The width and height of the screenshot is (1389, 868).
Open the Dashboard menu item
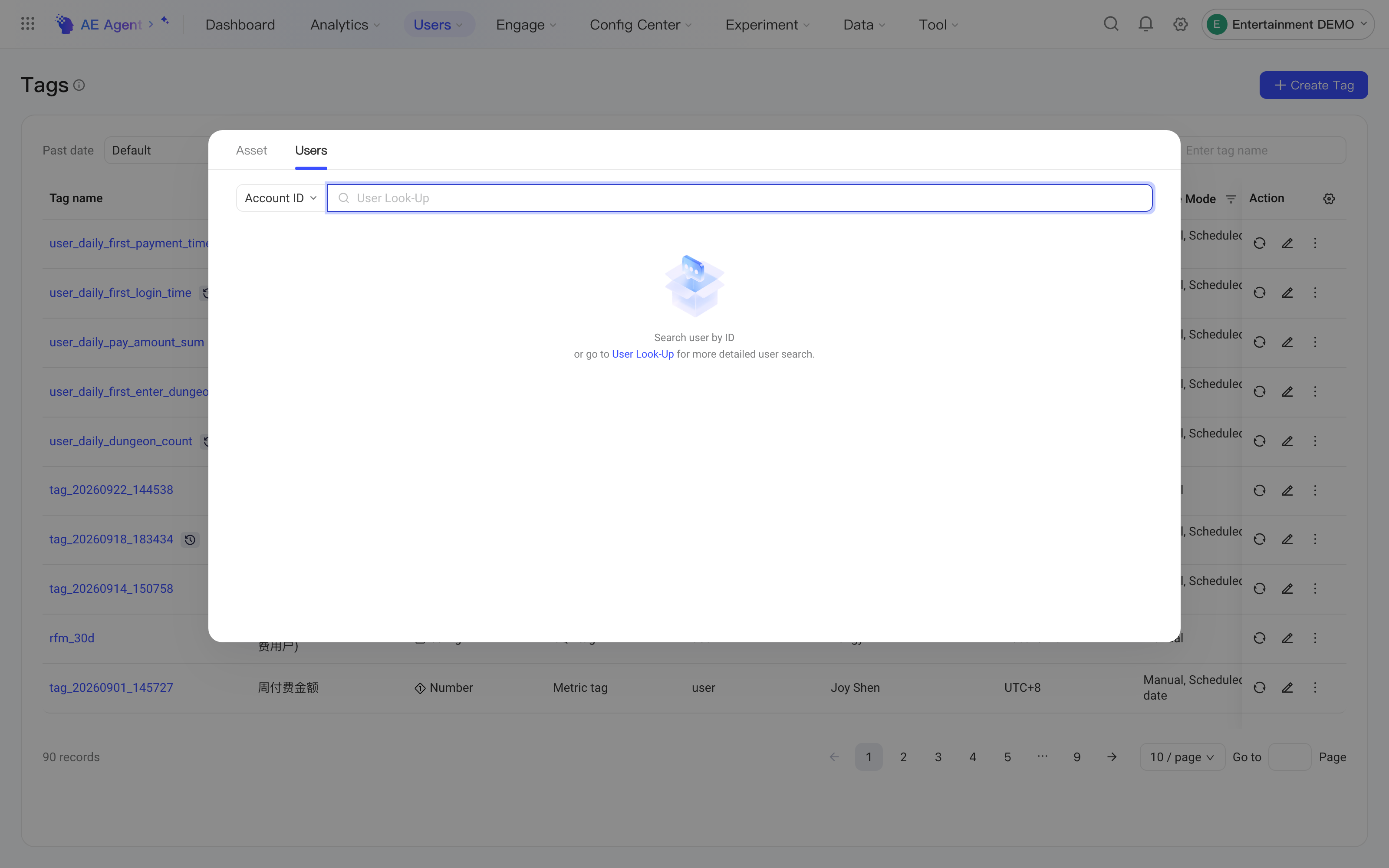point(240,25)
